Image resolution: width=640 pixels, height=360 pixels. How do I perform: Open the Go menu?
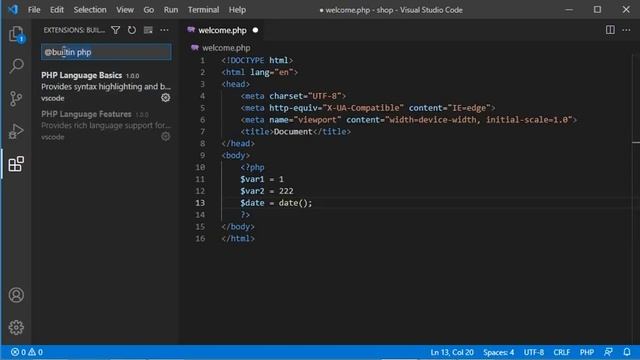point(149,9)
